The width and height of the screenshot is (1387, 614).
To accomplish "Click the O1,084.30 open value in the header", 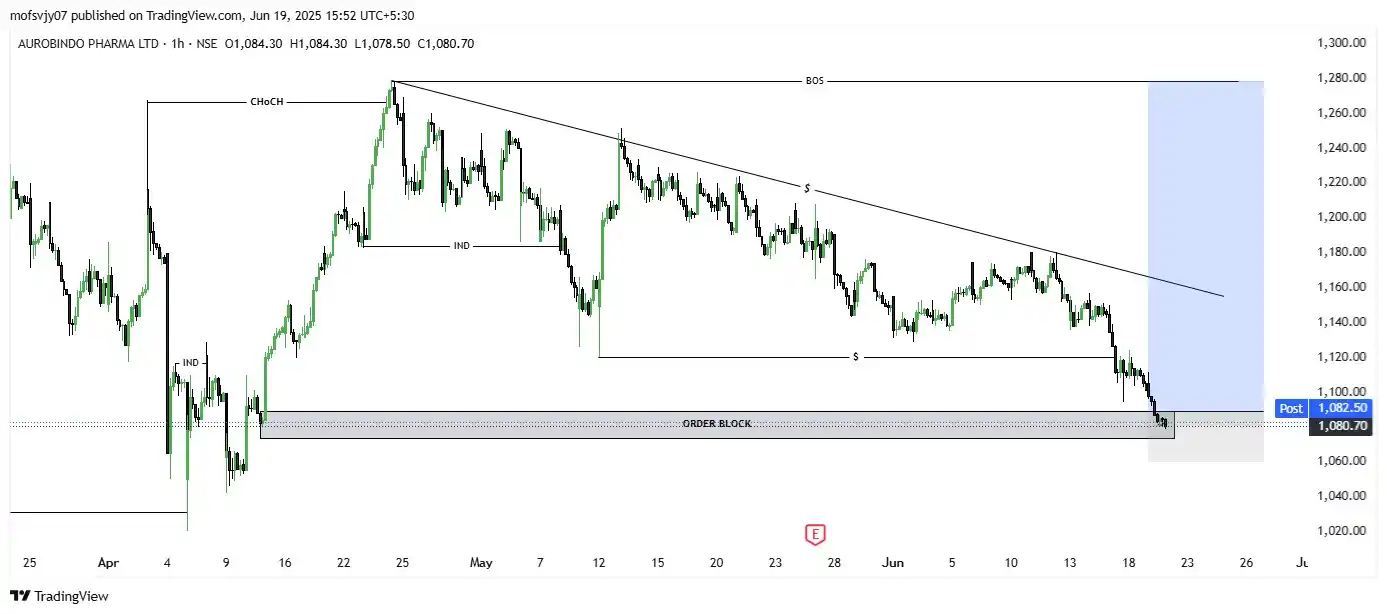I will pyautogui.click(x=254, y=43).
